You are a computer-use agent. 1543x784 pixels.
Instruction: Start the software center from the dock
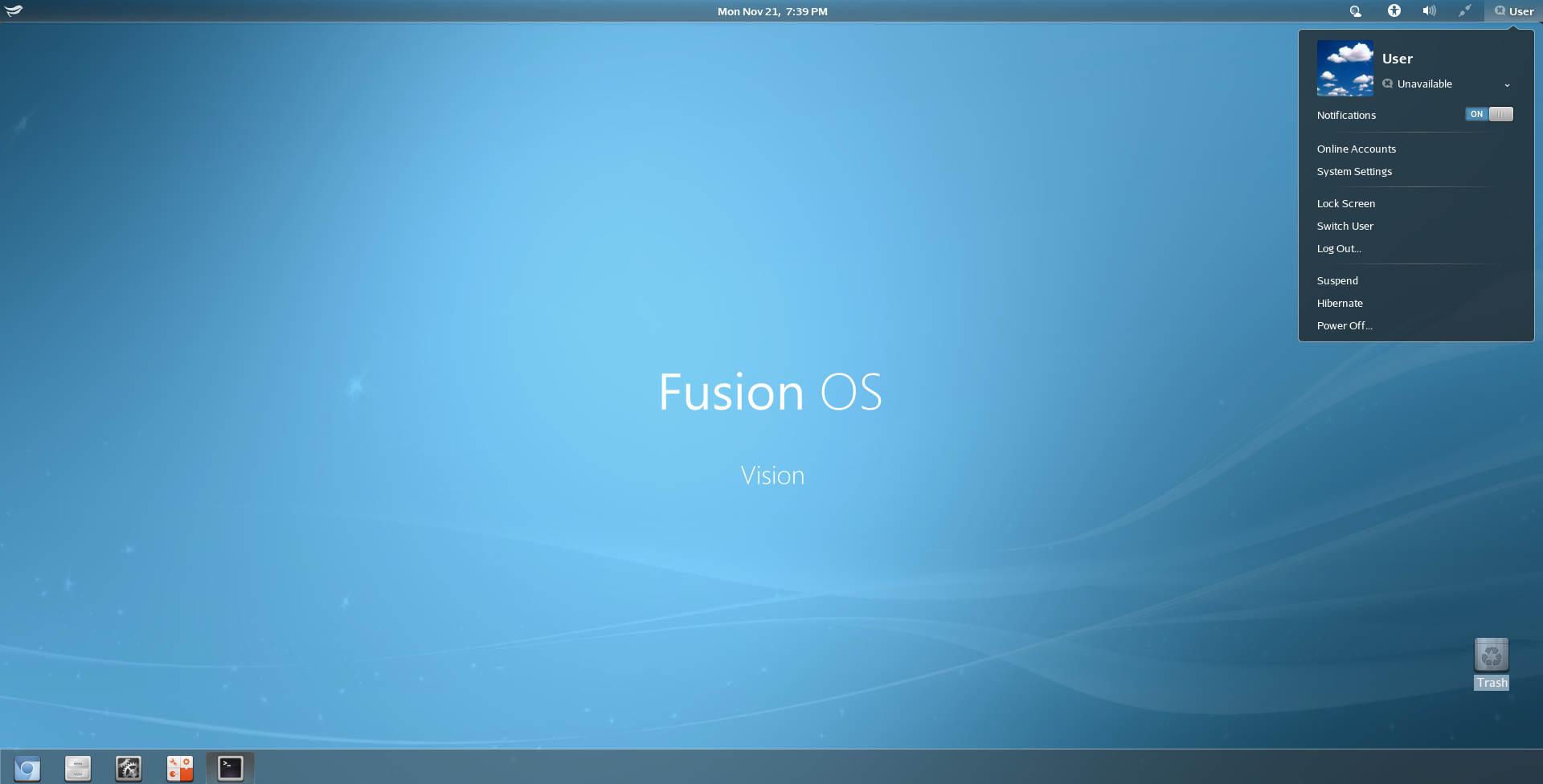coord(178,767)
